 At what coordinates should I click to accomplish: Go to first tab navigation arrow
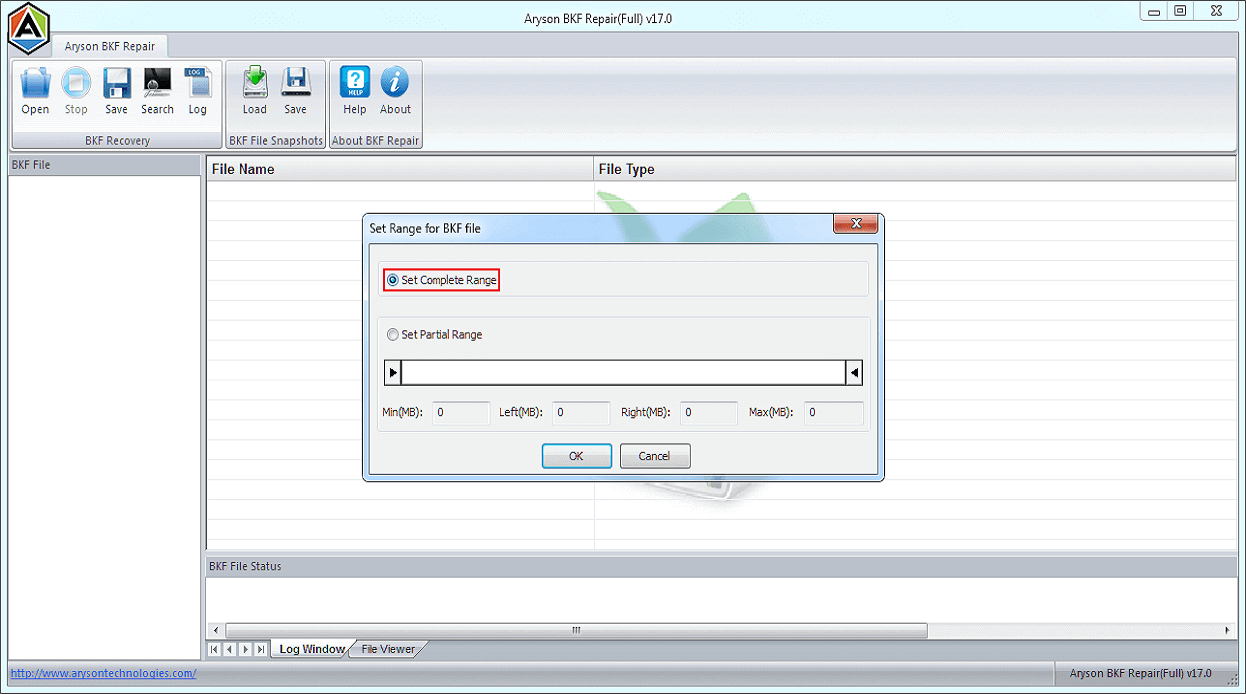pyautogui.click(x=214, y=650)
